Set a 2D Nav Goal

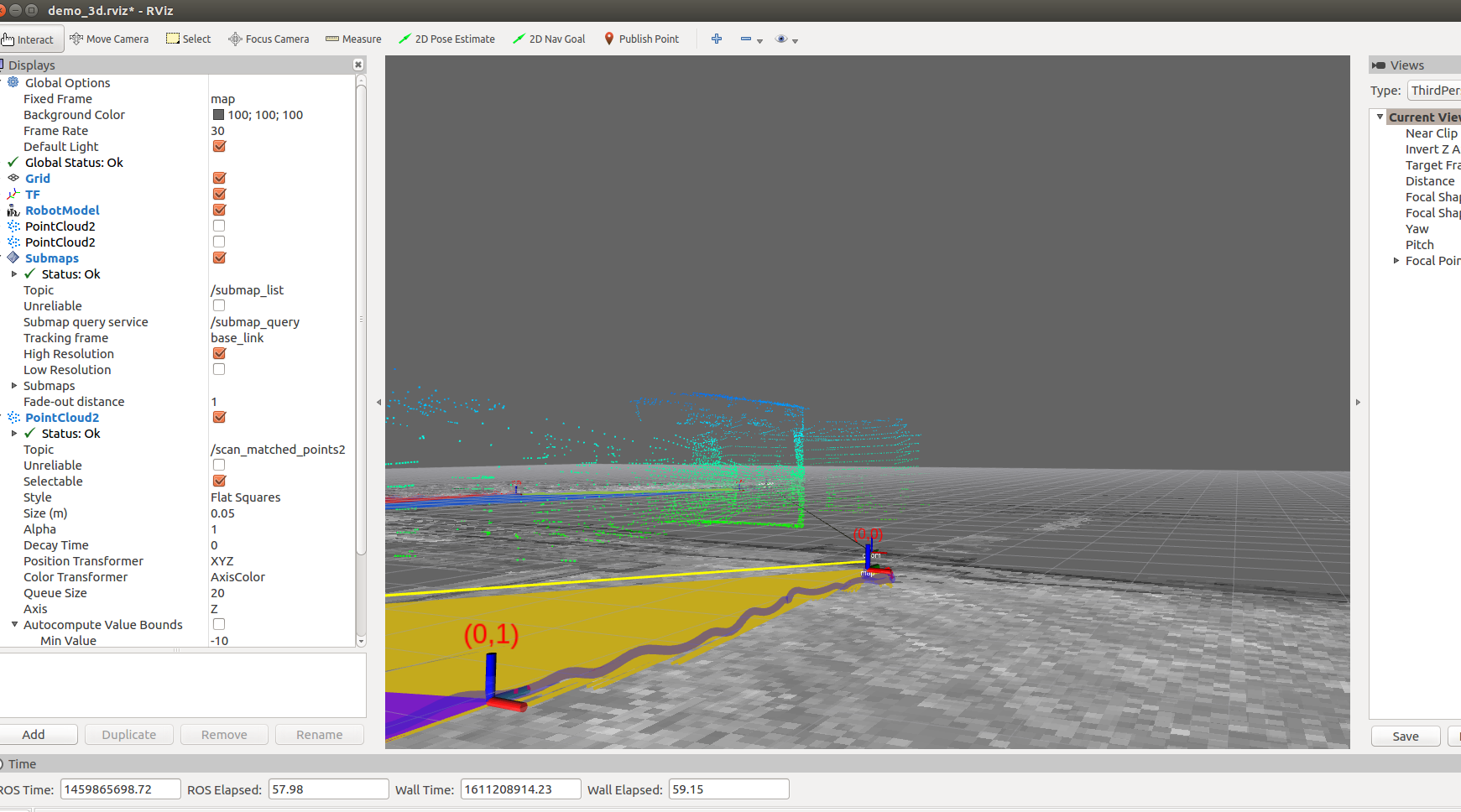tap(548, 39)
